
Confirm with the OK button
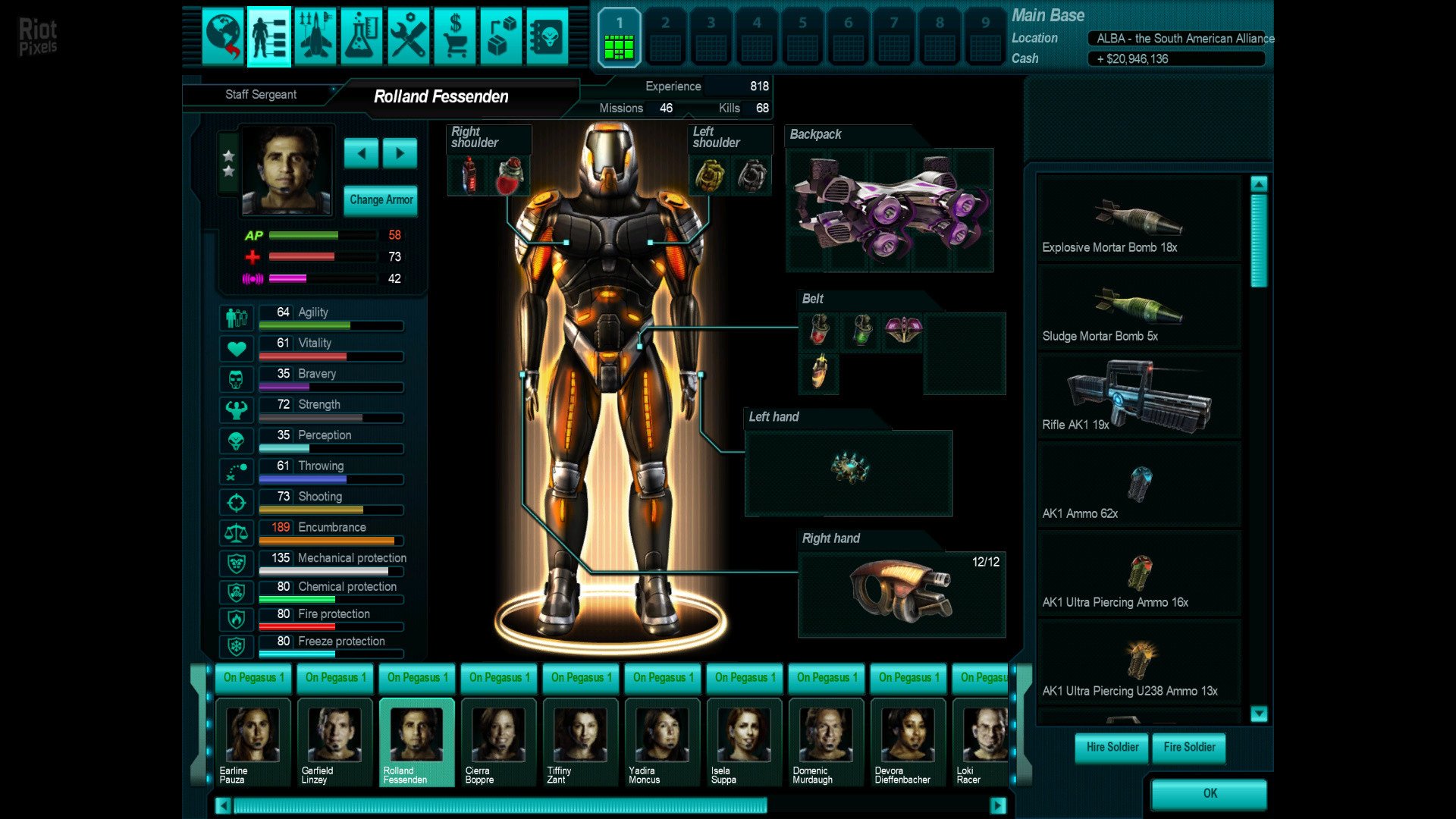point(1210,793)
